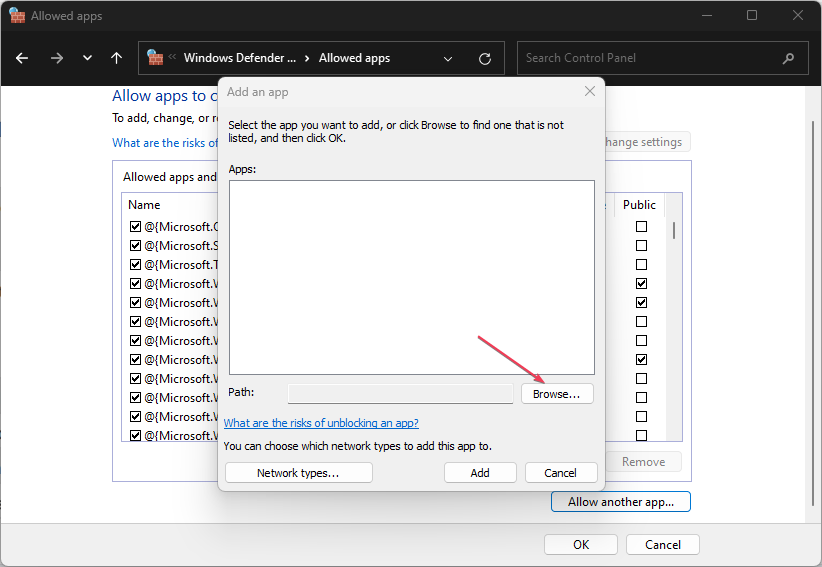This screenshot has width=822, height=567.
Task: Click inside the Apps list box
Action: (x=412, y=278)
